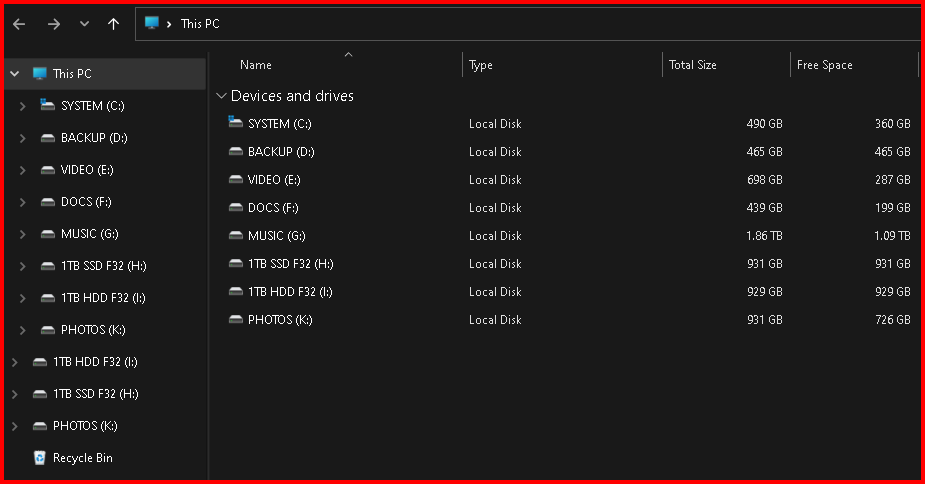Viewport: 925px width, 484px height.
Task: Click the This PC icon in address bar
Action: click(152, 23)
